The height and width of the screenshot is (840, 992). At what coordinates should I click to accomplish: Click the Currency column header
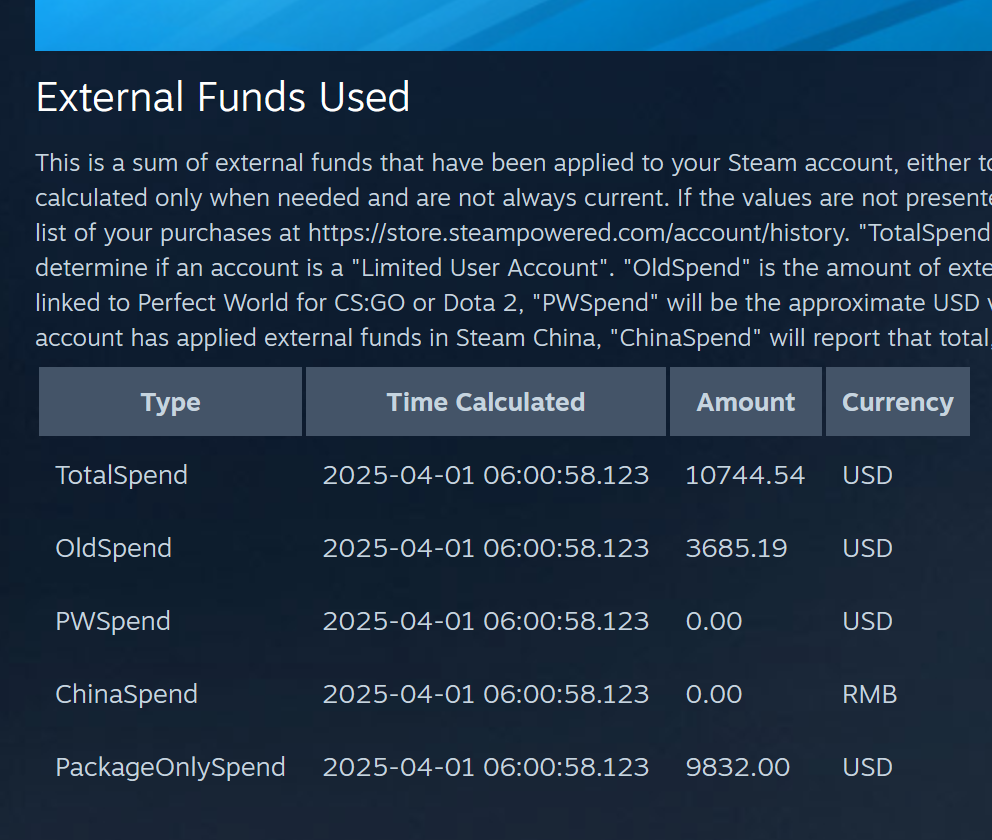coord(897,402)
